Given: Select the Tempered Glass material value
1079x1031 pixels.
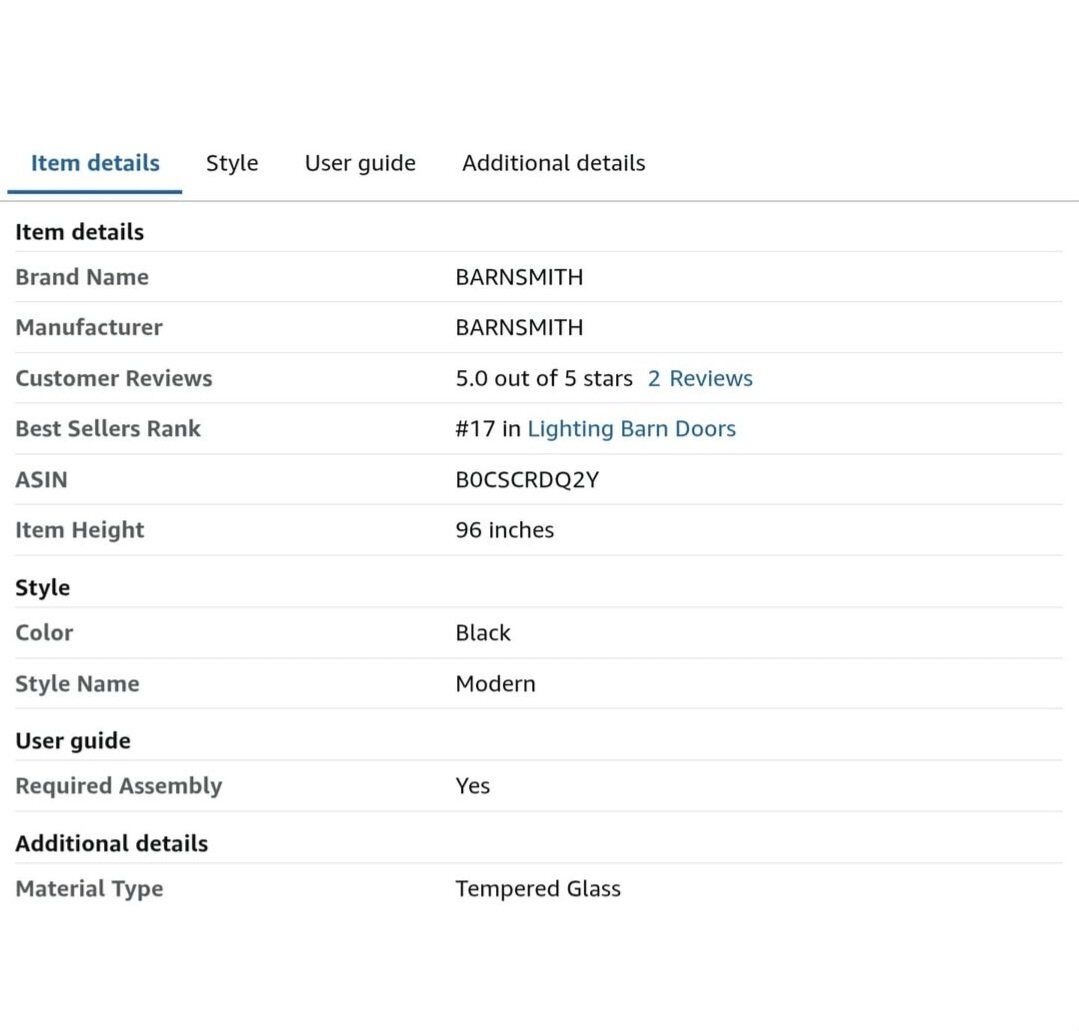Looking at the screenshot, I should click(538, 889).
